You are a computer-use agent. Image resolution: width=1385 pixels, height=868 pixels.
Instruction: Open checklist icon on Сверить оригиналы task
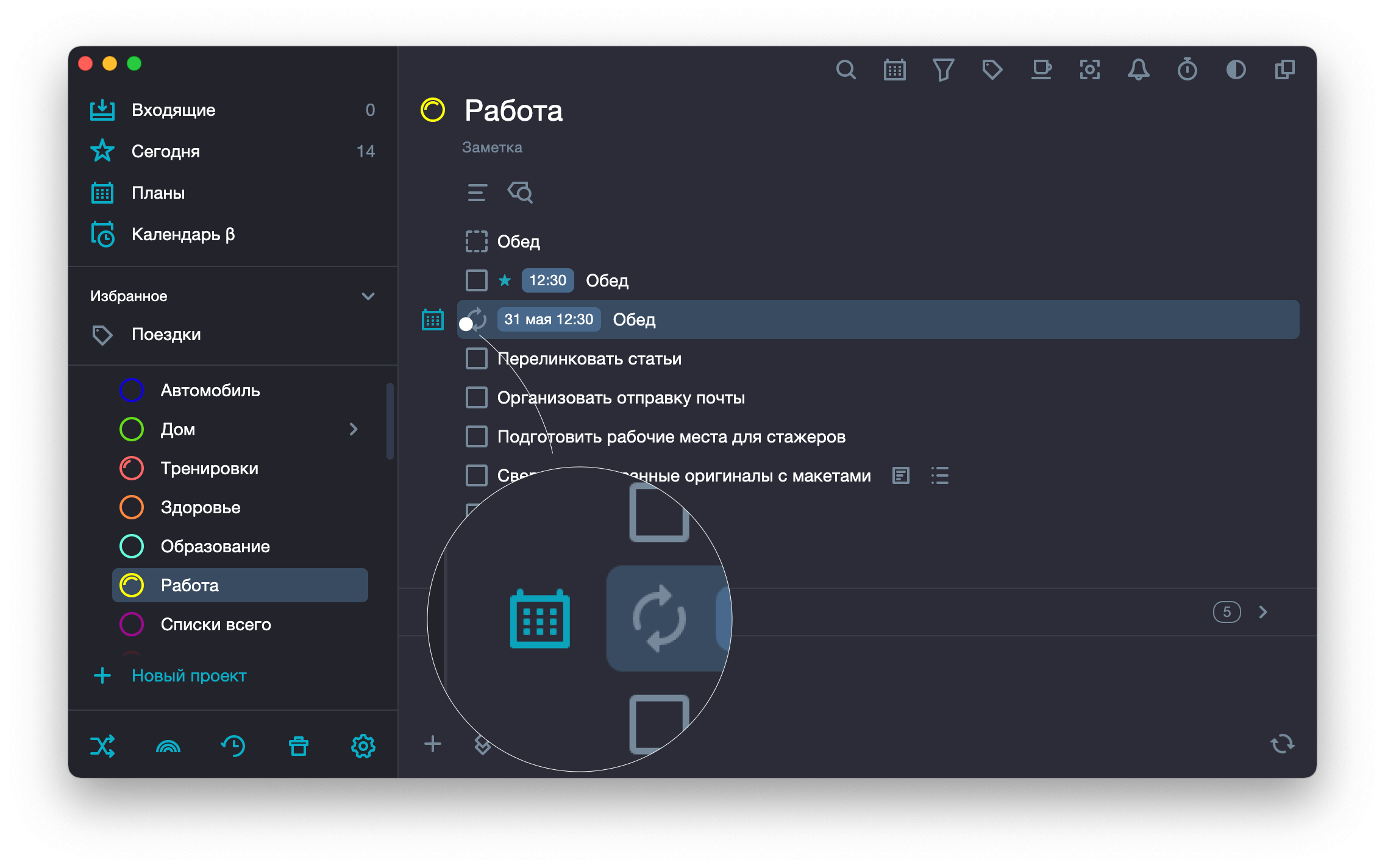click(x=939, y=475)
